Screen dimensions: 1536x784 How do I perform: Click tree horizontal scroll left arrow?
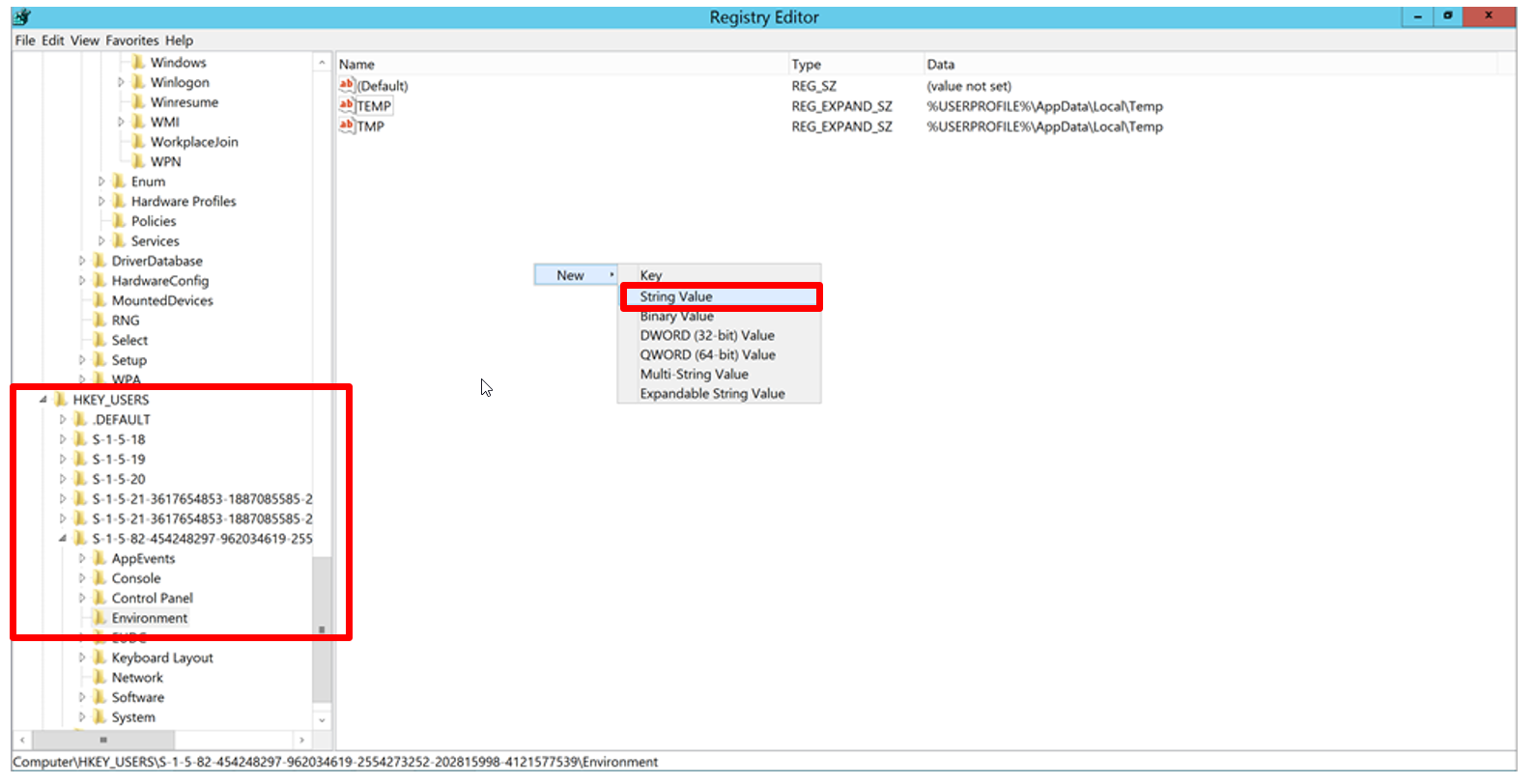point(22,740)
